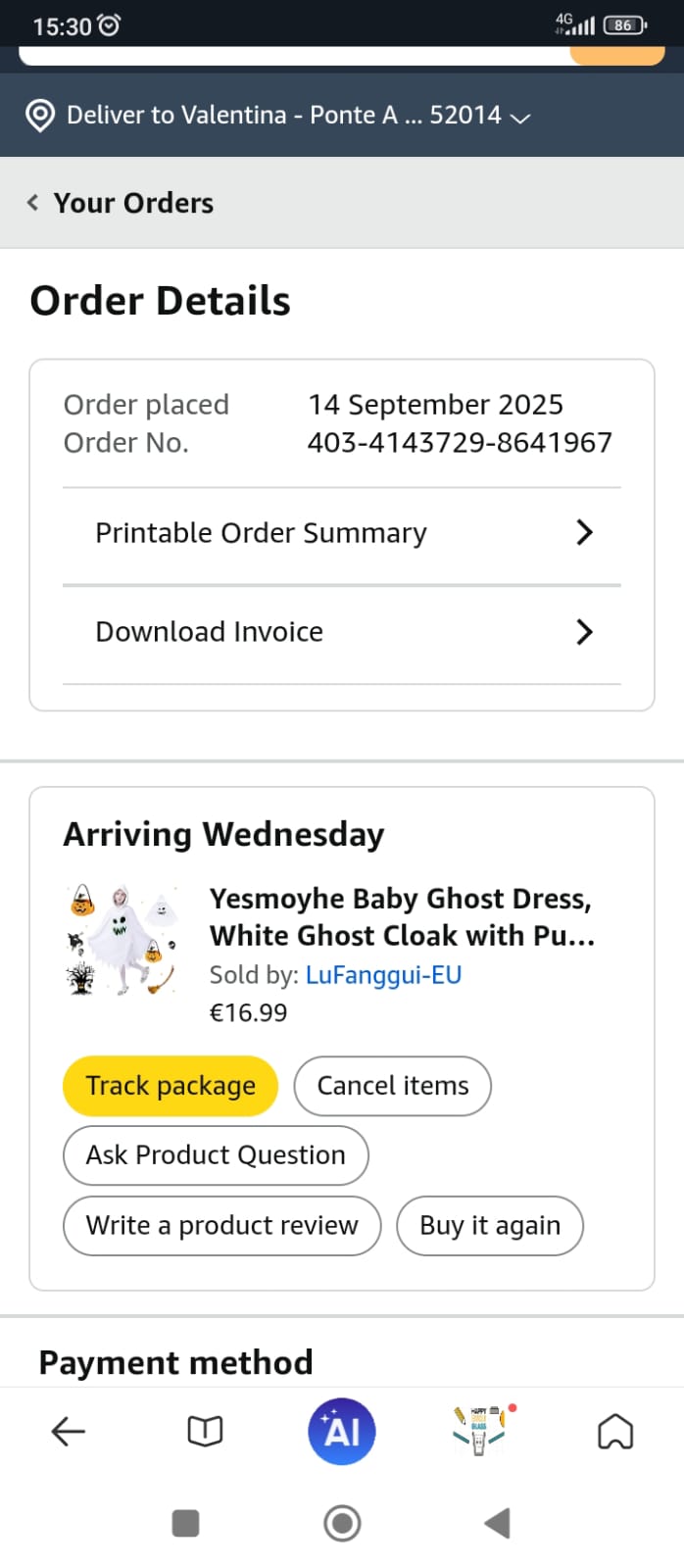
Task: Open seller LuFanggui-EU link
Action: pos(383,975)
